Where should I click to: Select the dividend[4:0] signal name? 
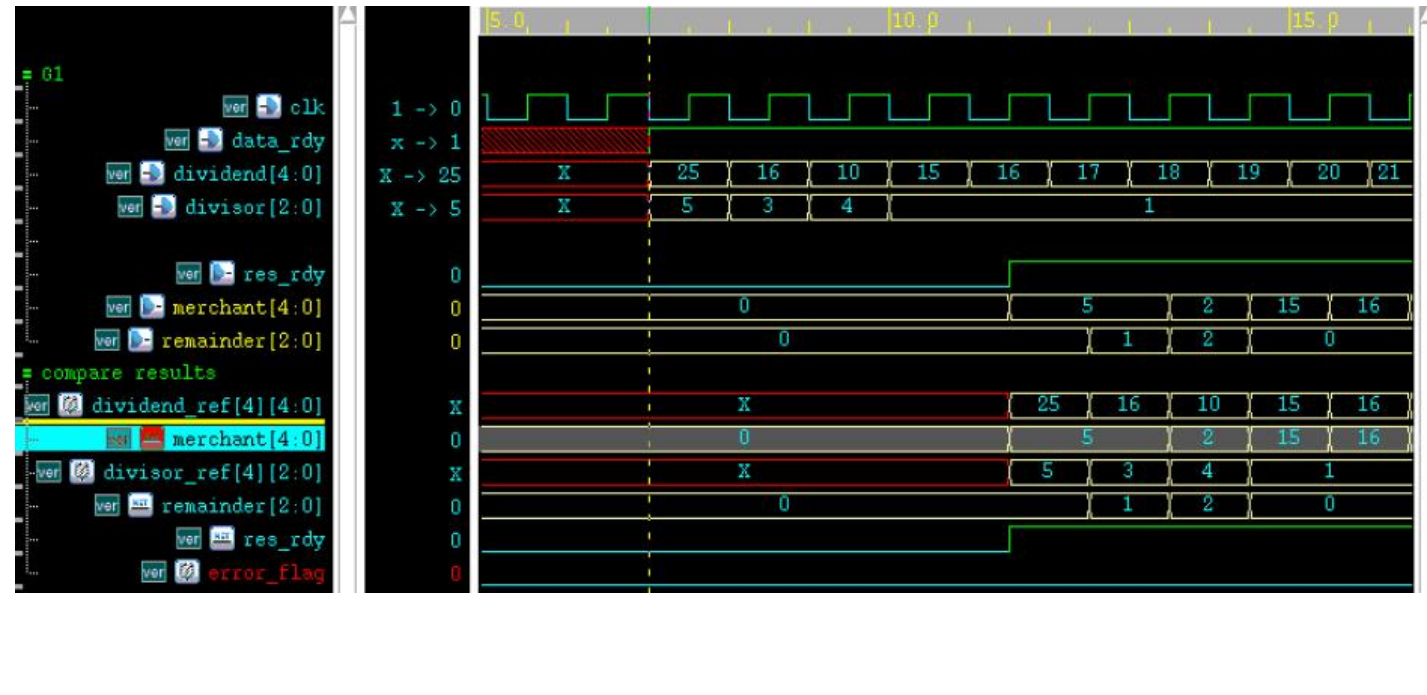click(x=248, y=174)
